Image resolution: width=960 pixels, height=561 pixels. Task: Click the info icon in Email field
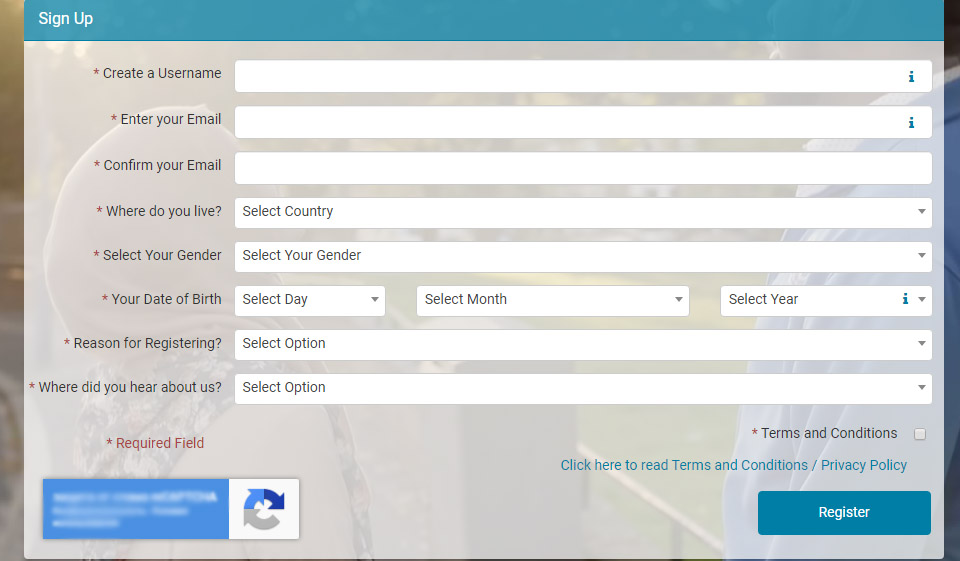click(x=911, y=123)
